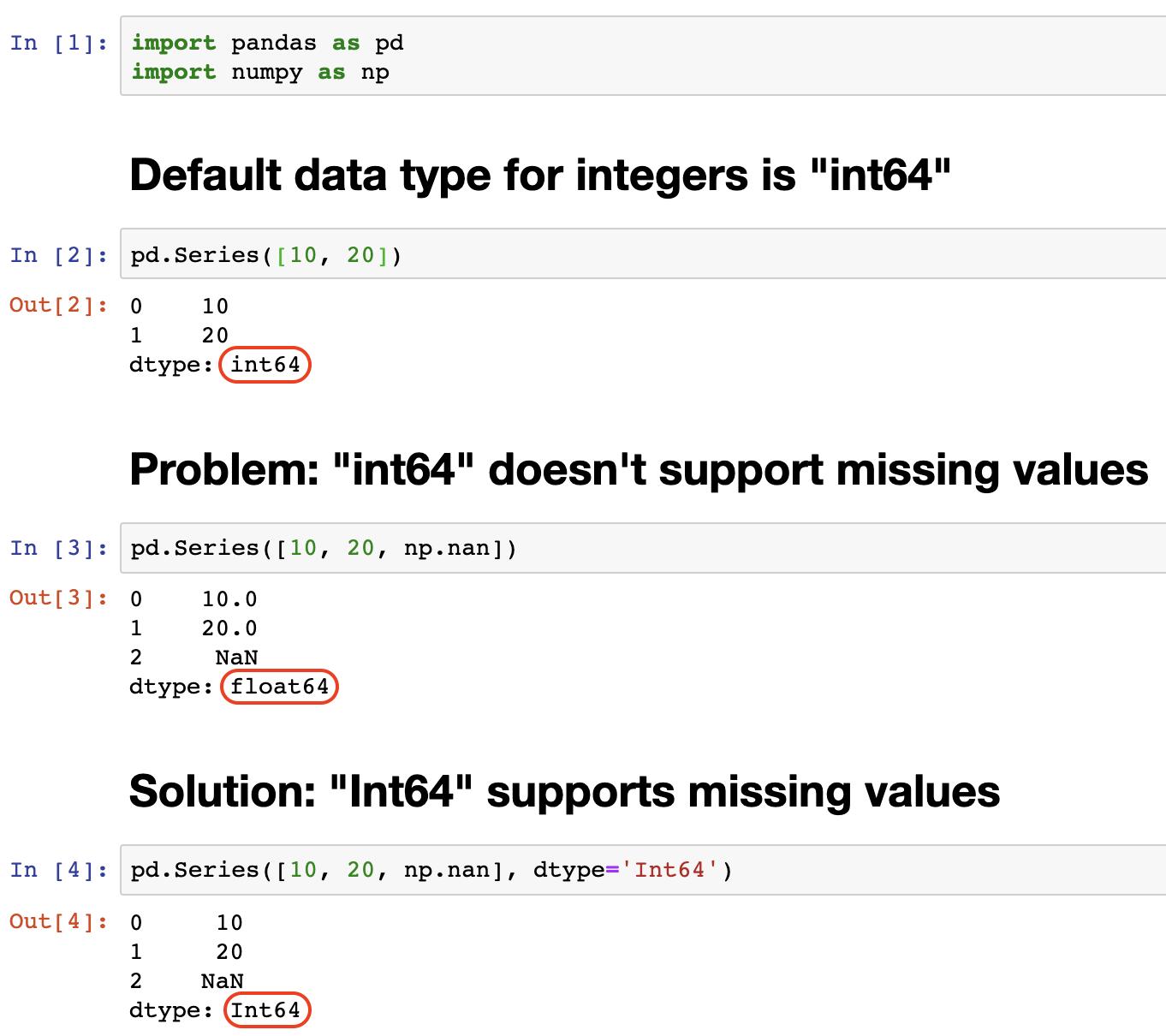Click the In [3] prompt label
Image resolution: width=1166 pixels, height=1036 pixels.
(59, 548)
